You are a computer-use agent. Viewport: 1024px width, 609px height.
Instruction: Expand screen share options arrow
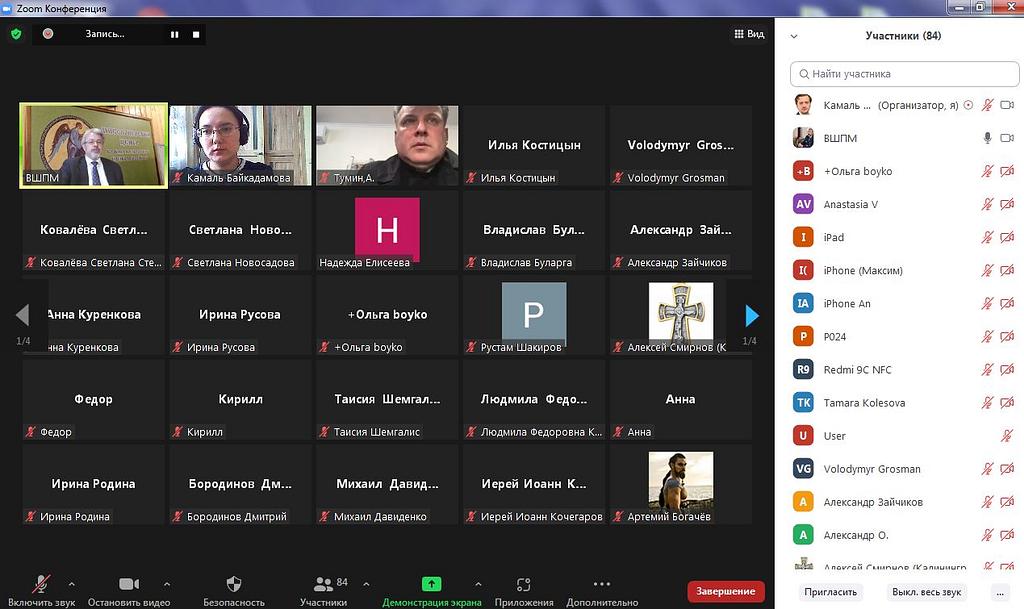pyautogui.click(x=478, y=583)
